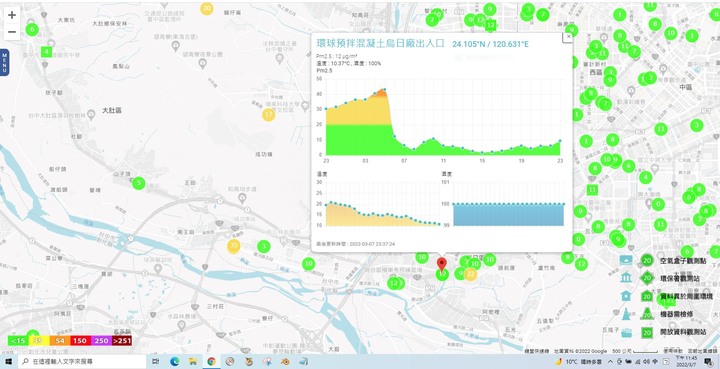Click the purple 250 legend swatch
The height and width of the screenshot is (369, 720).
(101, 341)
